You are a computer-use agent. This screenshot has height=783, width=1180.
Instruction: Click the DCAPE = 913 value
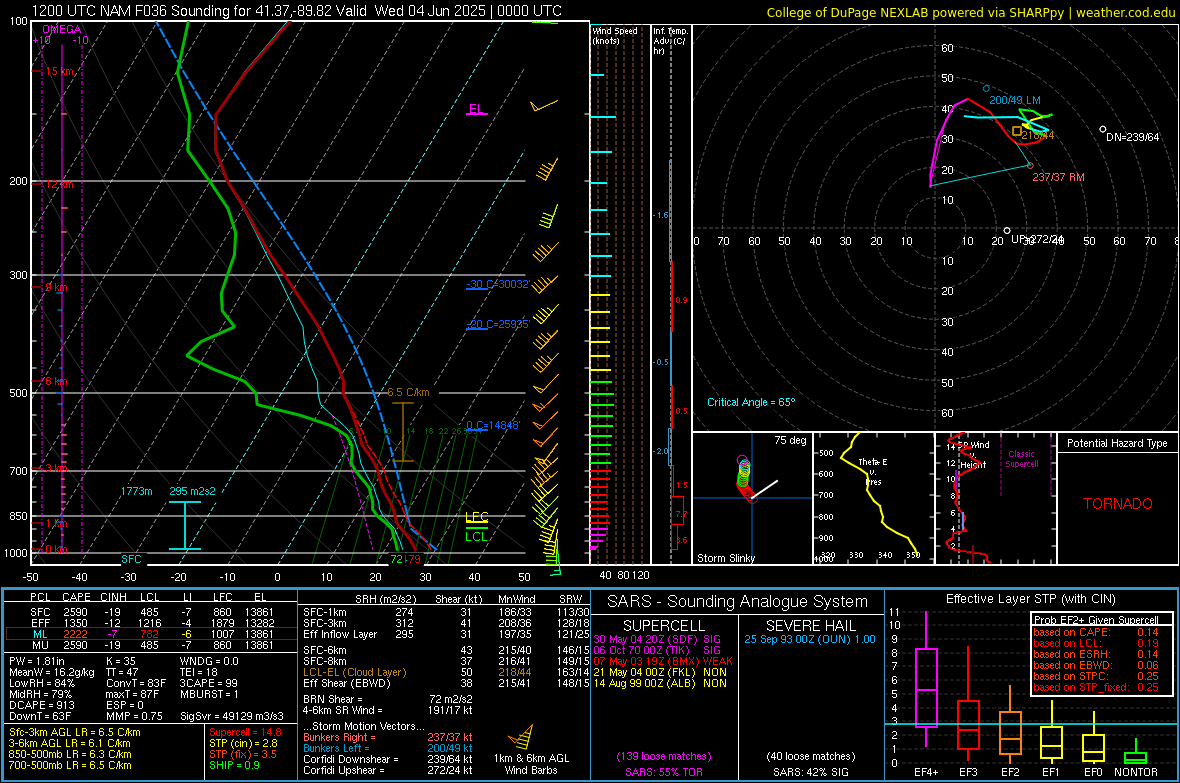(42, 705)
